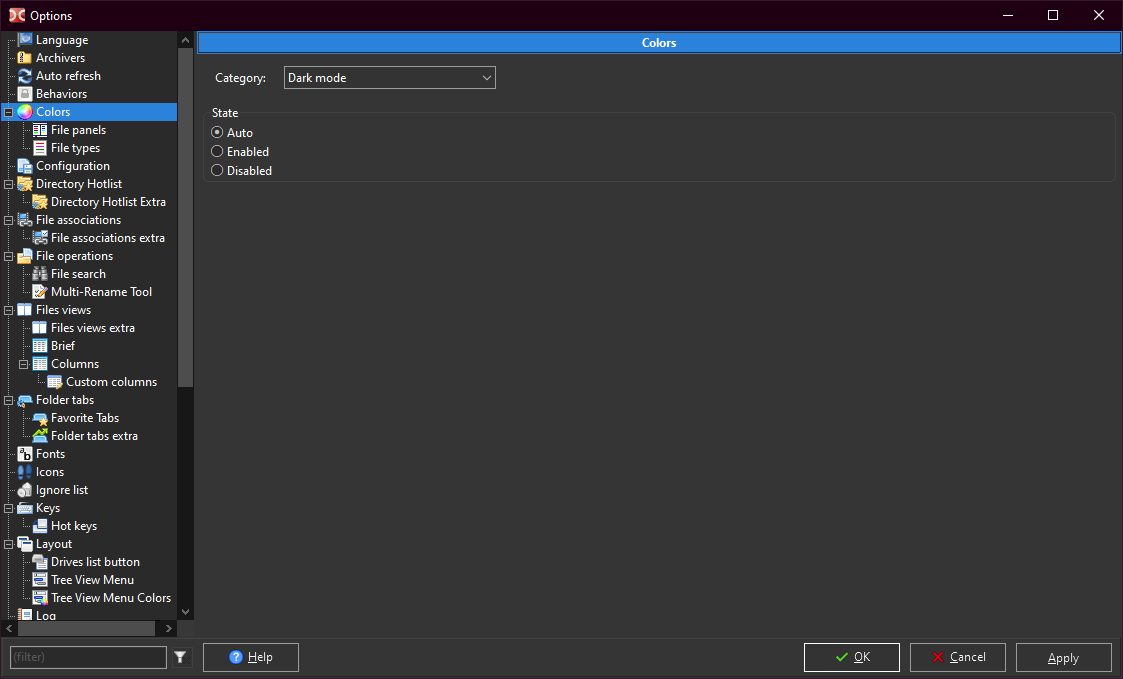Click the down arrow of tree scrollbar
Image resolution: width=1123 pixels, height=679 pixels.
pyautogui.click(x=185, y=610)
